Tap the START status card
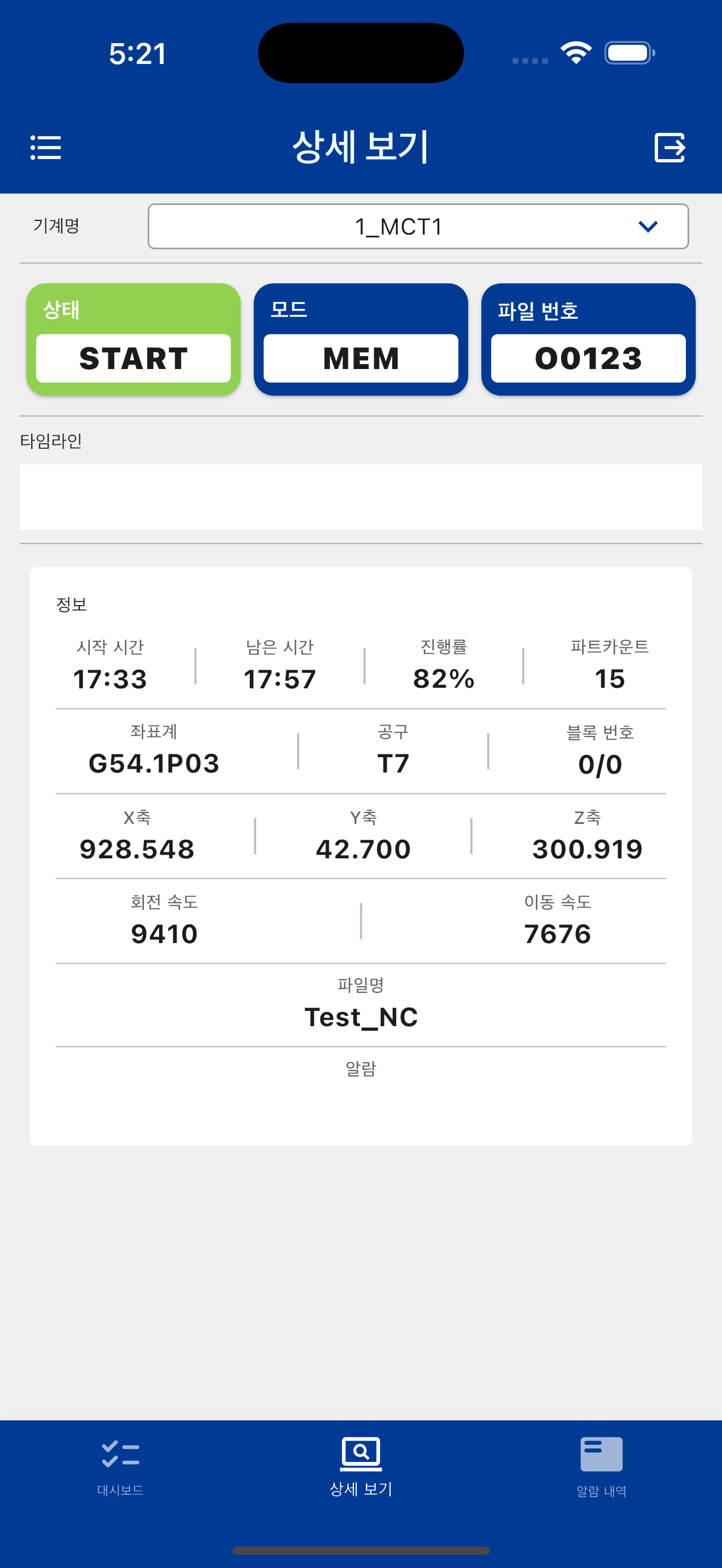This screenshot has height=1568, width=722. (133, 339)
